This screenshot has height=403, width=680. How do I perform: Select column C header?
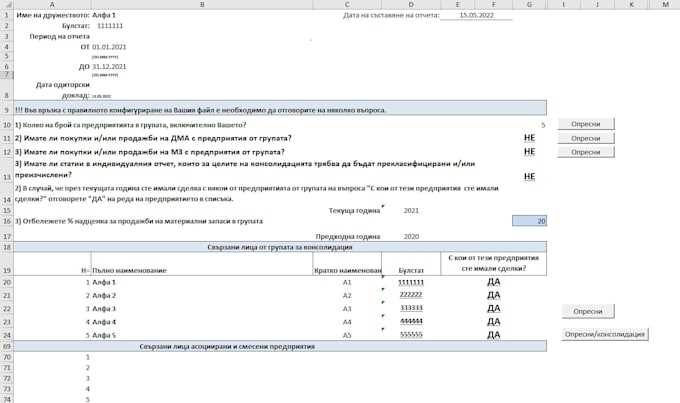pyautogui.click(x=347, y=4)
